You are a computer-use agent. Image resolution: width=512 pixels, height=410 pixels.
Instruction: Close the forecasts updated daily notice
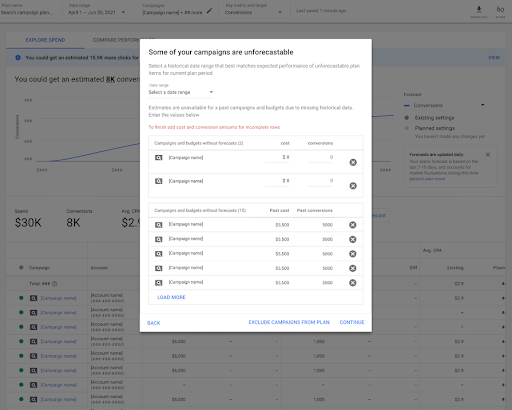pos(488,155)
